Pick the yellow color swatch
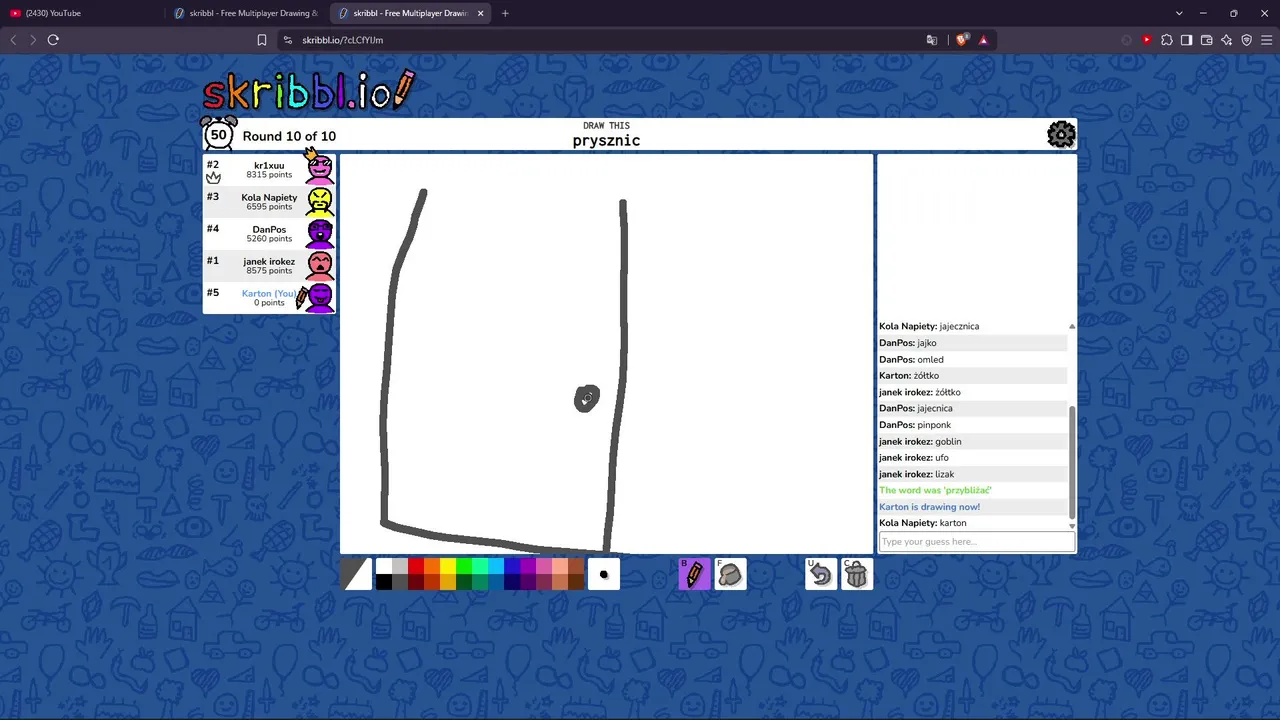 click(x=448, y=566)
